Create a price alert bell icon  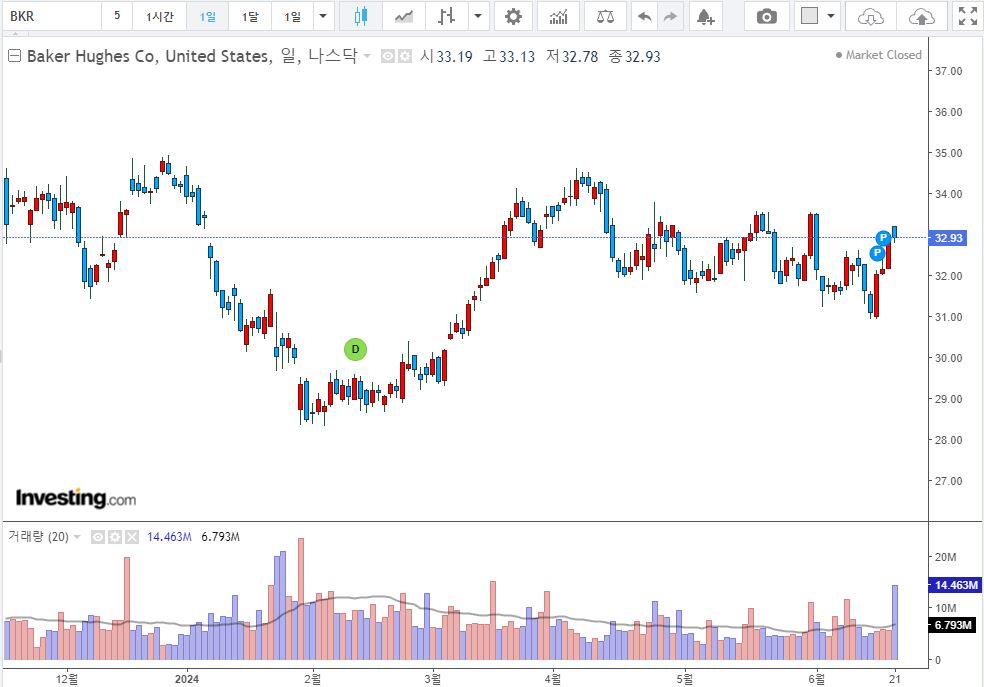point(705,16)
